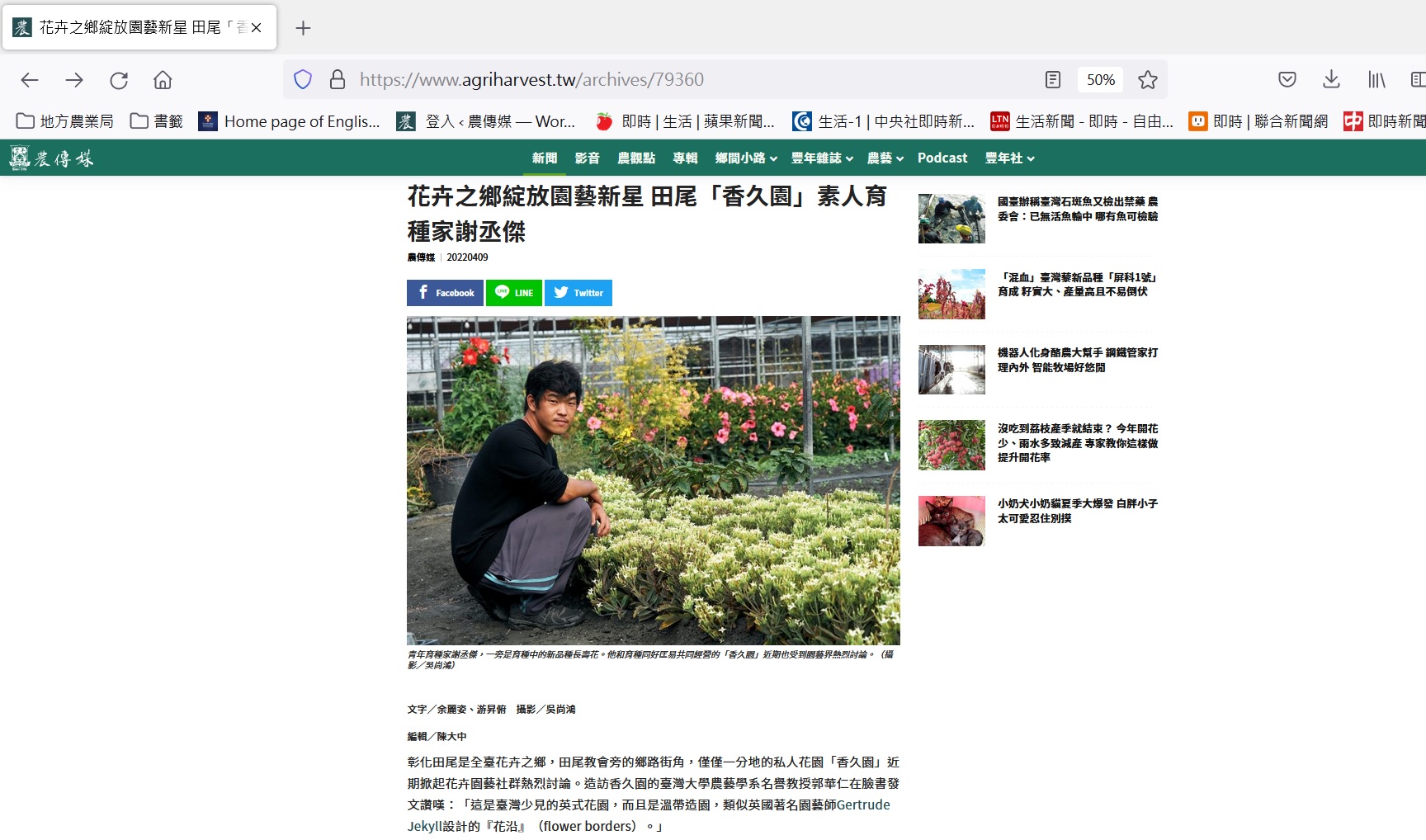Open the Podcast menu item
The width and height of the screenshot is (1426, 840).
[x=942, y=158]
